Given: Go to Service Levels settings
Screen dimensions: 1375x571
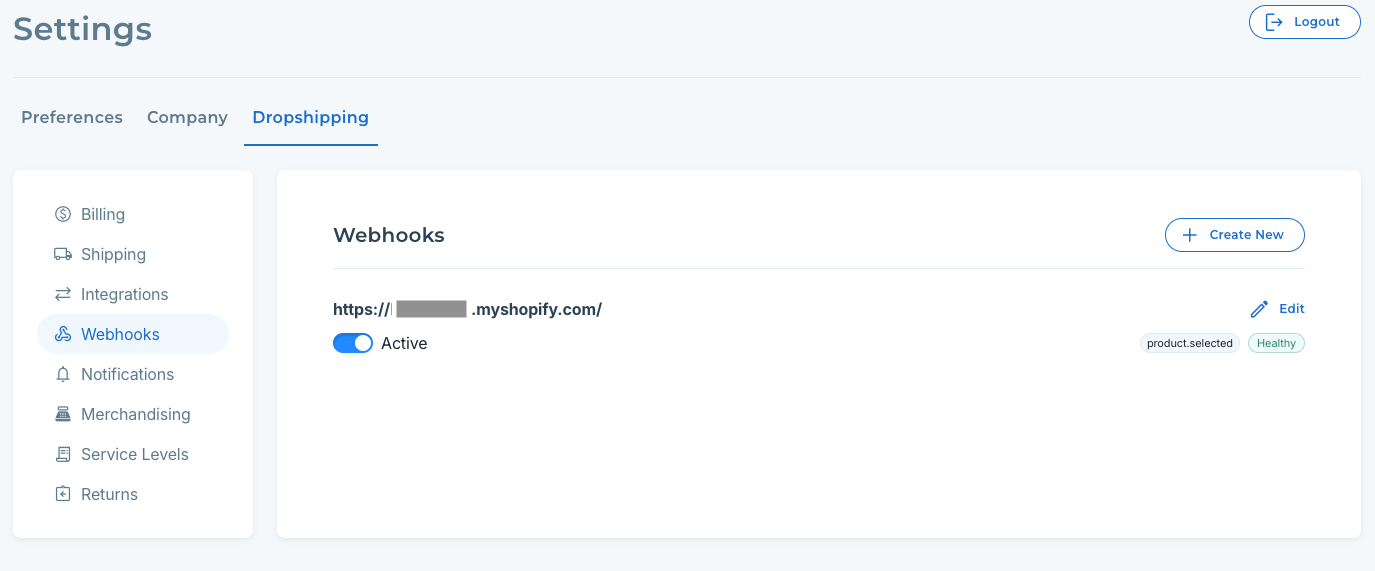Looking at the screenshot, I should (x=134, y=454).
